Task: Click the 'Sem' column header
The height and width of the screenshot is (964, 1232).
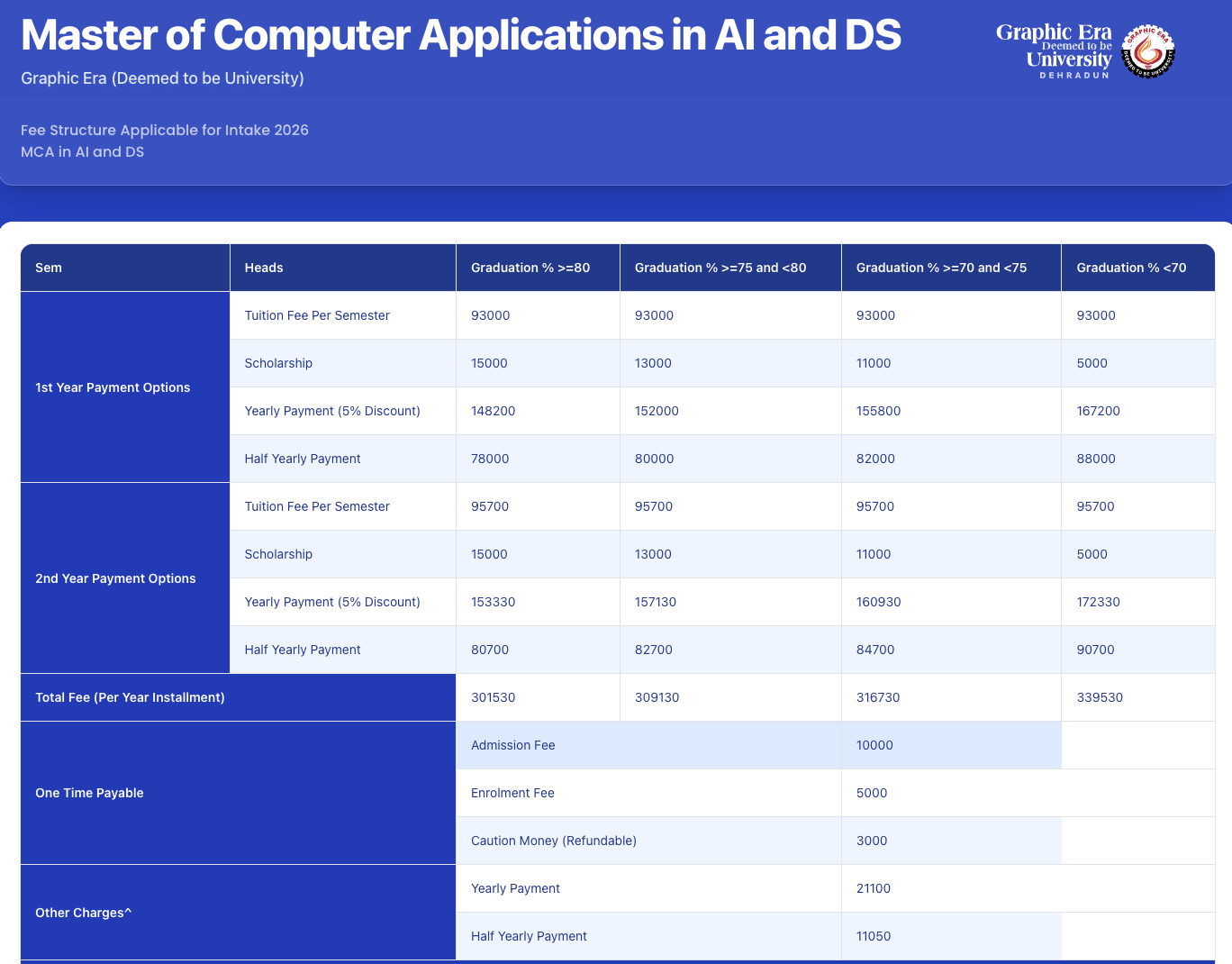Action: pos(49,268)
